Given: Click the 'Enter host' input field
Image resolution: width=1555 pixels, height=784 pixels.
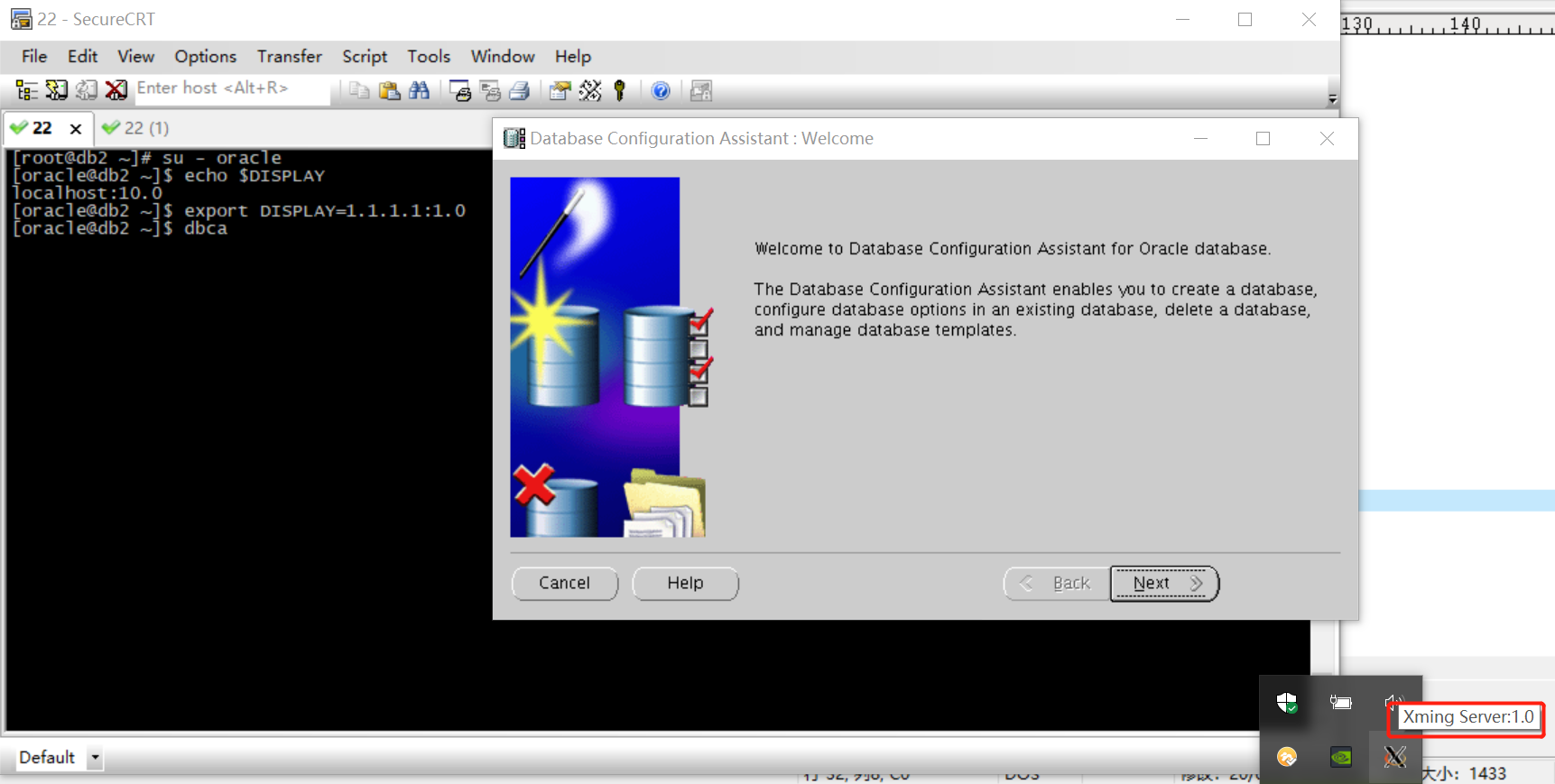Looking at the screenshot, I should click(231, 88).
